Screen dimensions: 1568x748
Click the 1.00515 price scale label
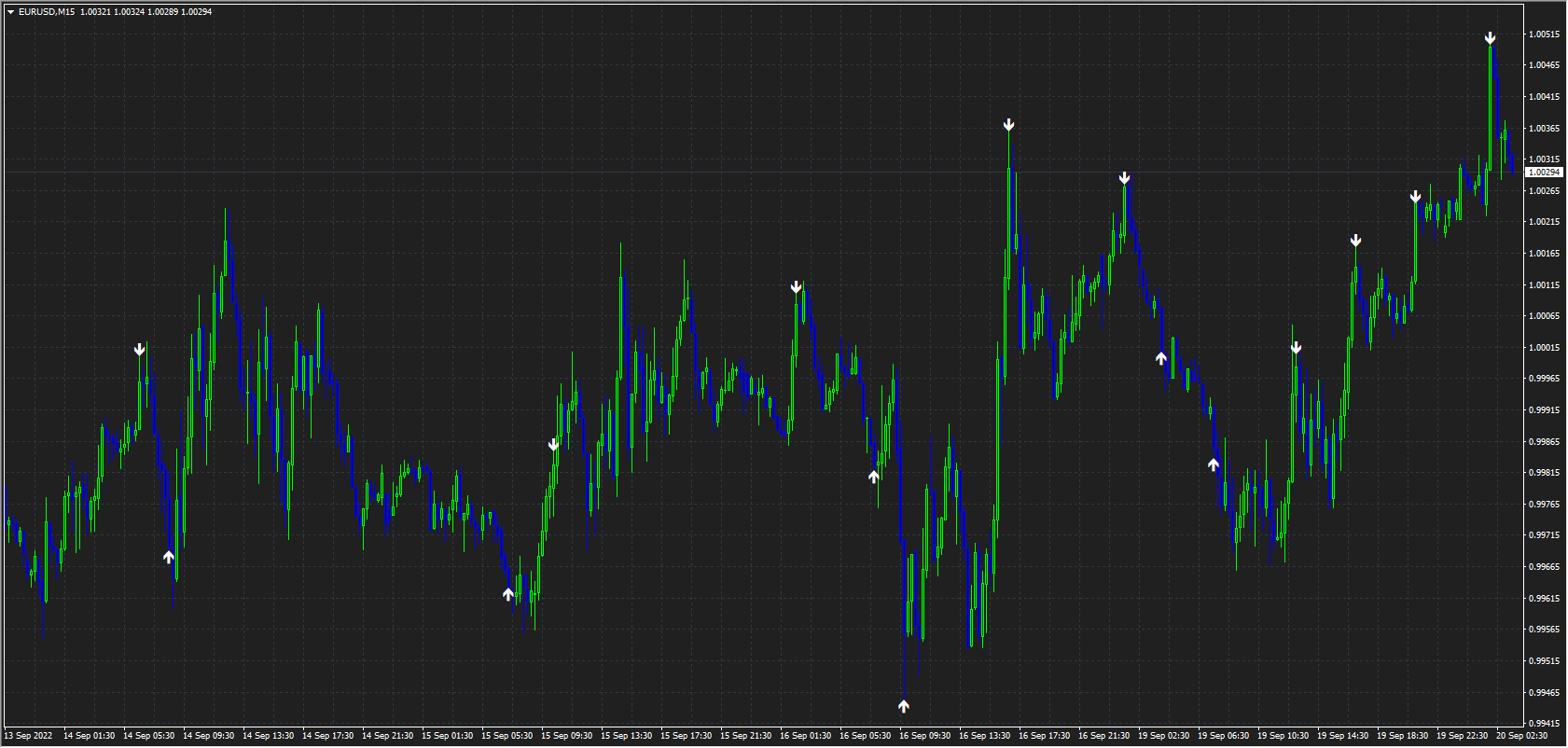point(1544,35)
